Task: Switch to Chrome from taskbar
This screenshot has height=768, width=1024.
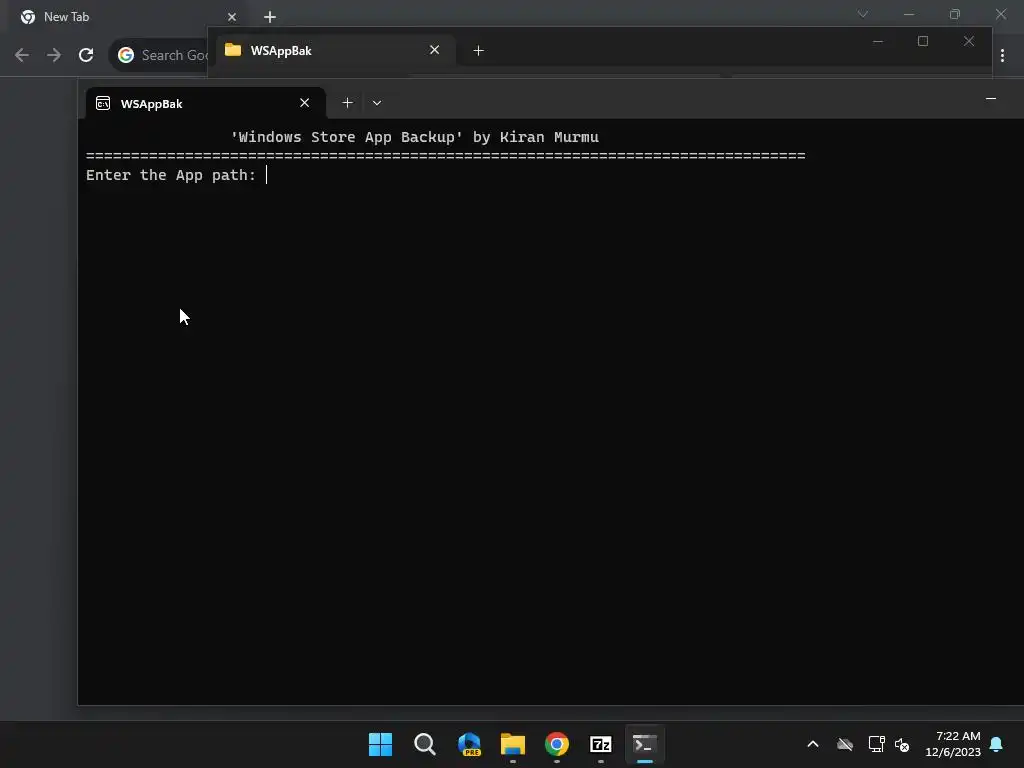Action: click(556, 744)
